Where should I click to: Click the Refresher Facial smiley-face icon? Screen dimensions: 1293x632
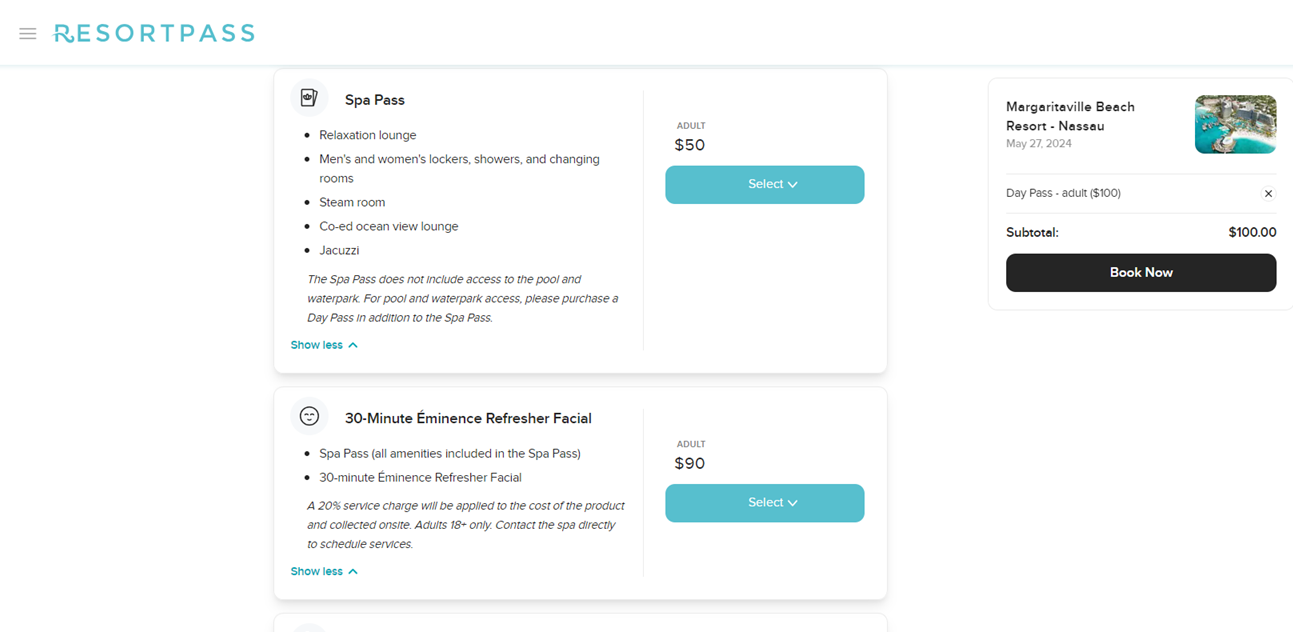[x=309, y=415]
